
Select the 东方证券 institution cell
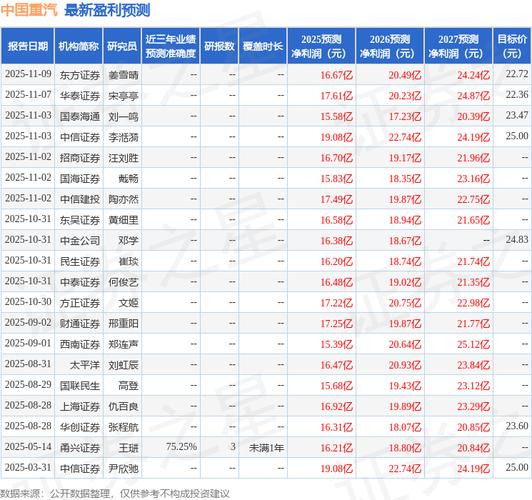[80, 75]
